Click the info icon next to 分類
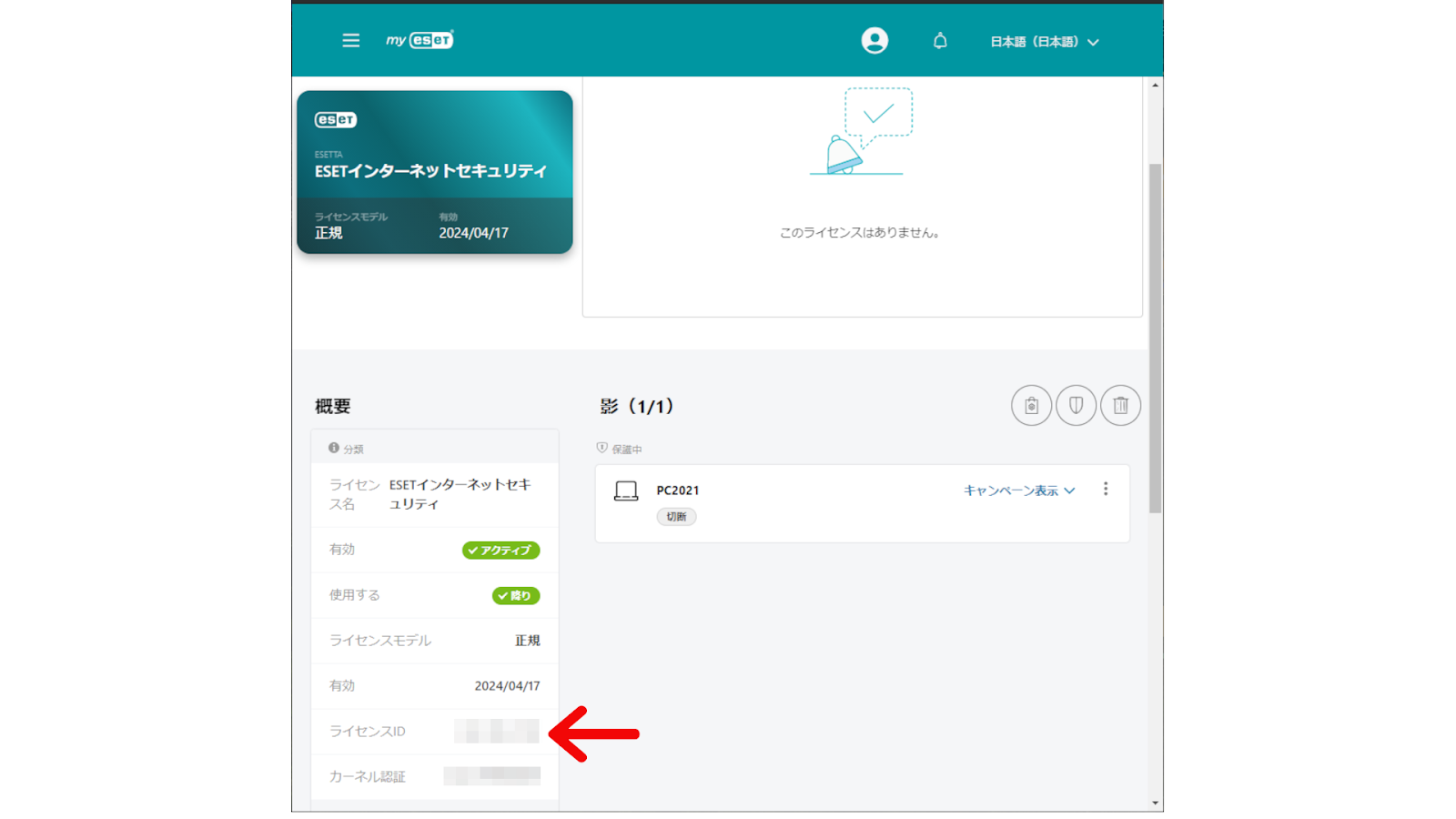This screenshot has height=819, width=1456. 334,449
